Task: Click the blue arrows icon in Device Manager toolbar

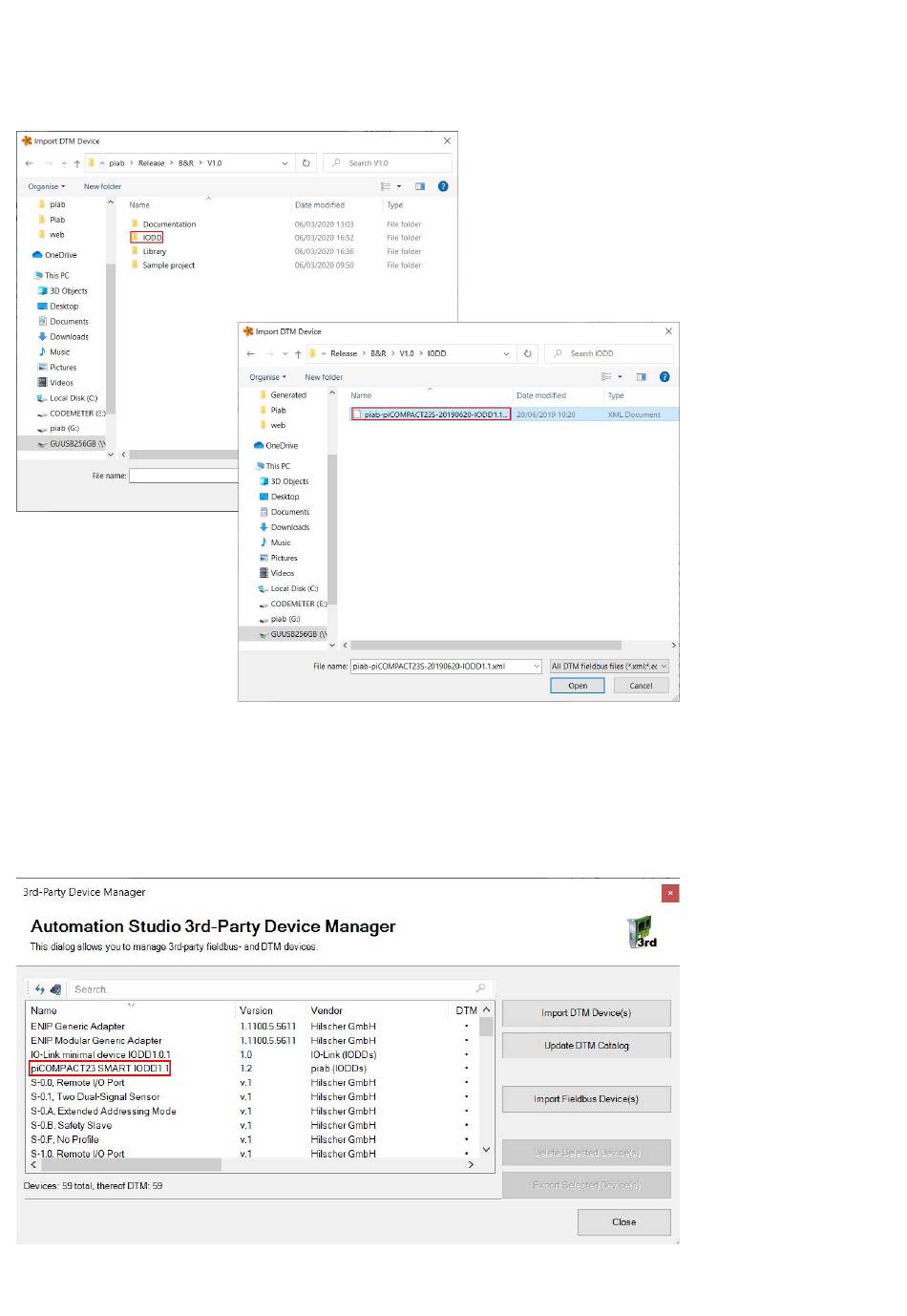Action: 40,989
